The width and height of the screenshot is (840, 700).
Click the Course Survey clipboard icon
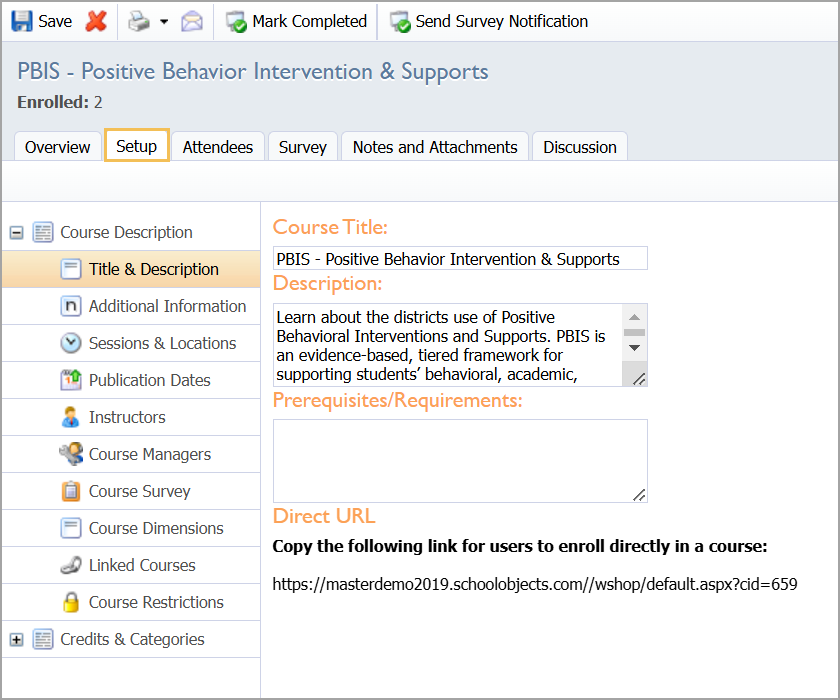coord(71,491)
